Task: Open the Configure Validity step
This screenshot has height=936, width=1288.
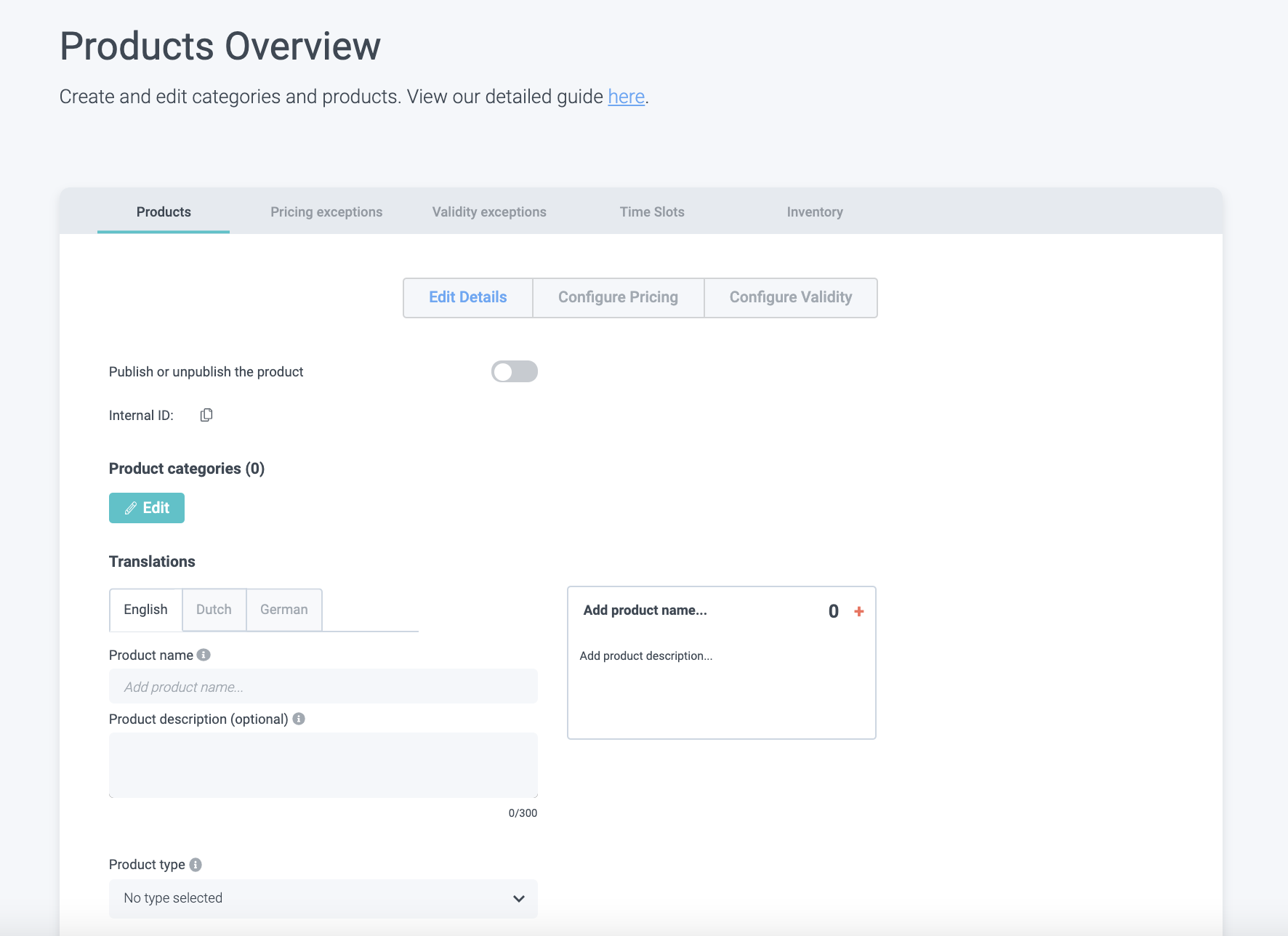Action: (x=791, y=297)
